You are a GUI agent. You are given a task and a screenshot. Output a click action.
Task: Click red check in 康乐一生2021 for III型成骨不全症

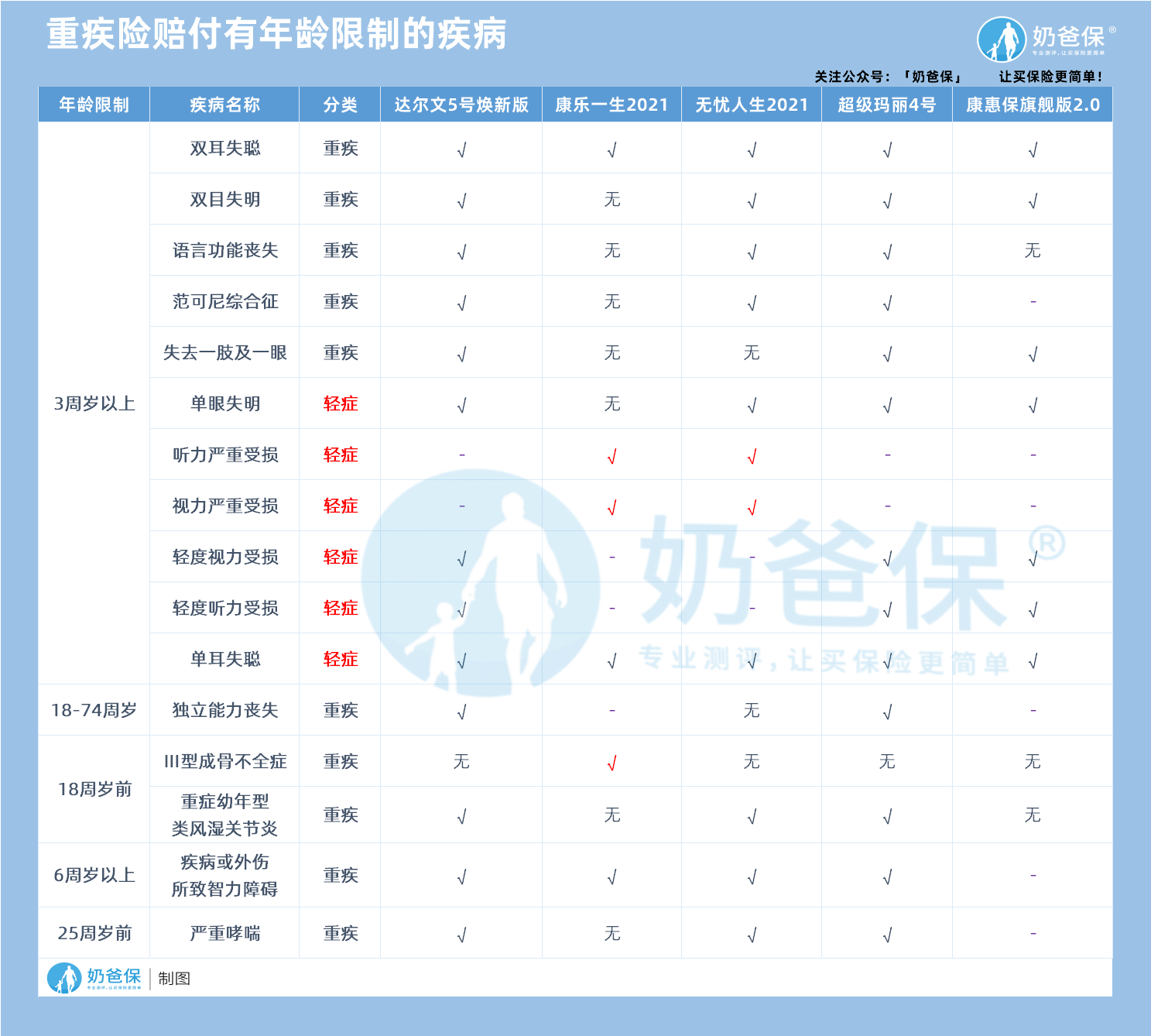point(612,763)
